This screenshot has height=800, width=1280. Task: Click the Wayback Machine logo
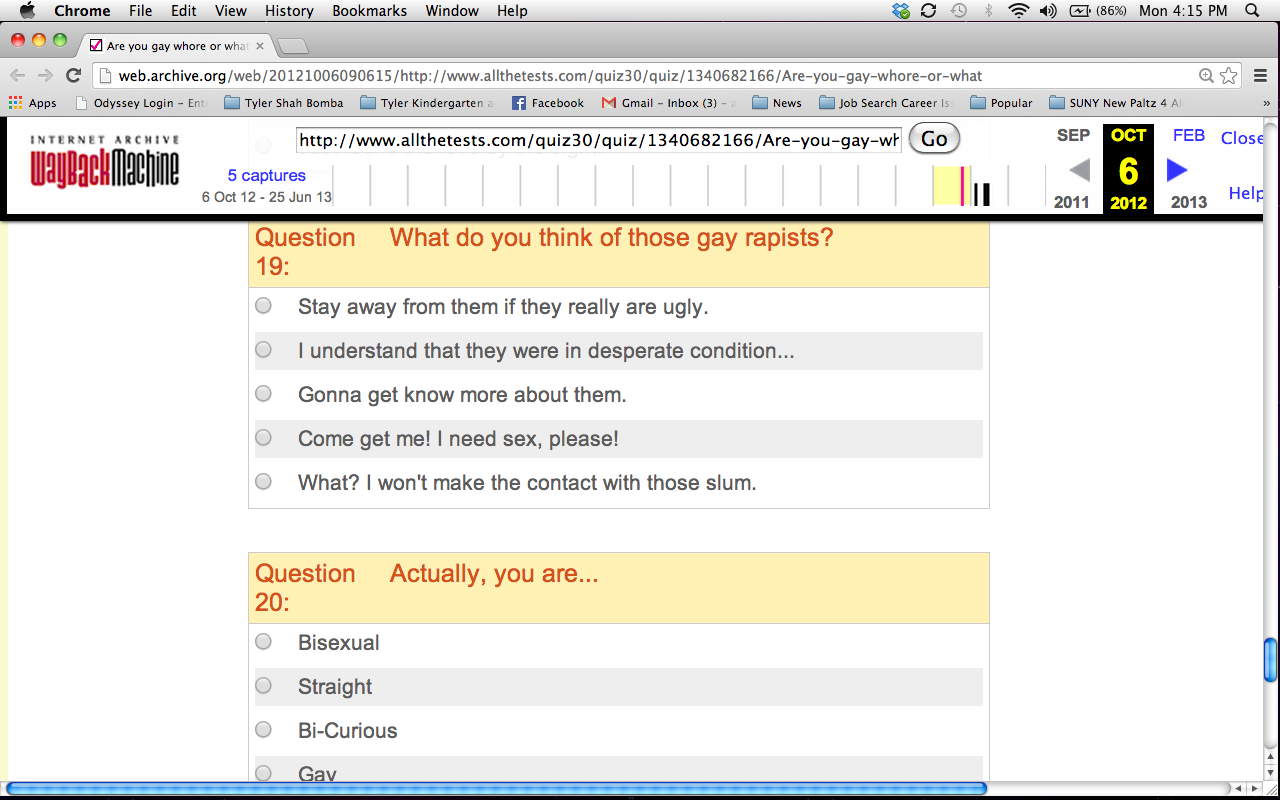pos(105,162)
